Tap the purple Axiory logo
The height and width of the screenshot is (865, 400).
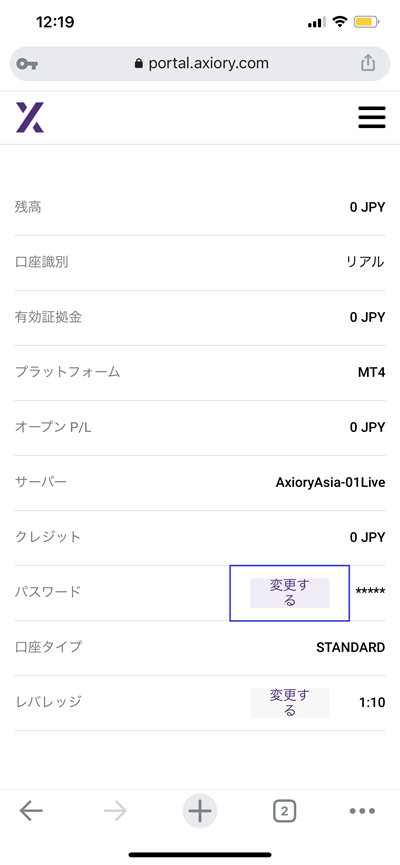(30, 118)
